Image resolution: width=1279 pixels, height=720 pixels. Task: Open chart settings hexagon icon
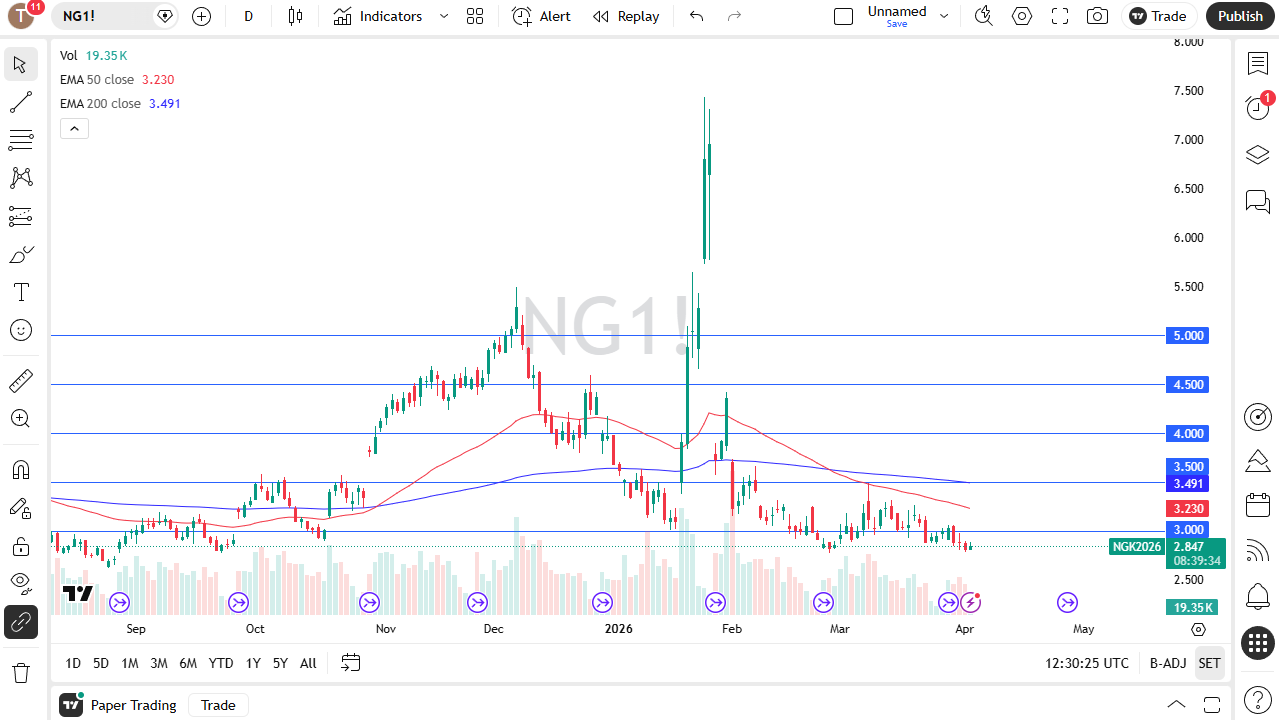point(1022,16)
